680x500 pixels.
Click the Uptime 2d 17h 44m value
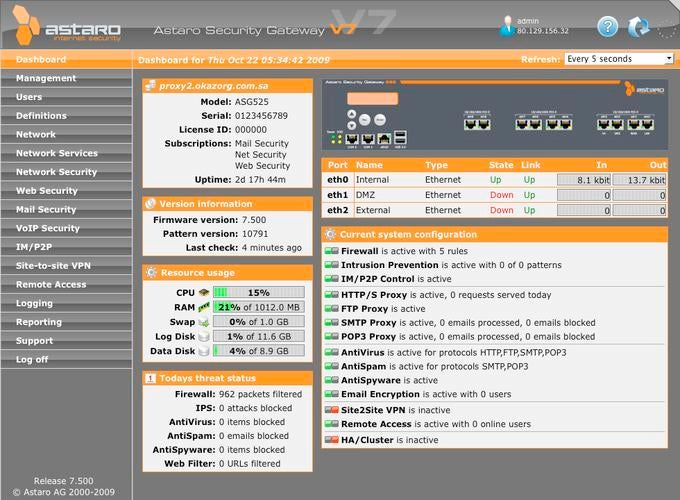pos(260,180)
